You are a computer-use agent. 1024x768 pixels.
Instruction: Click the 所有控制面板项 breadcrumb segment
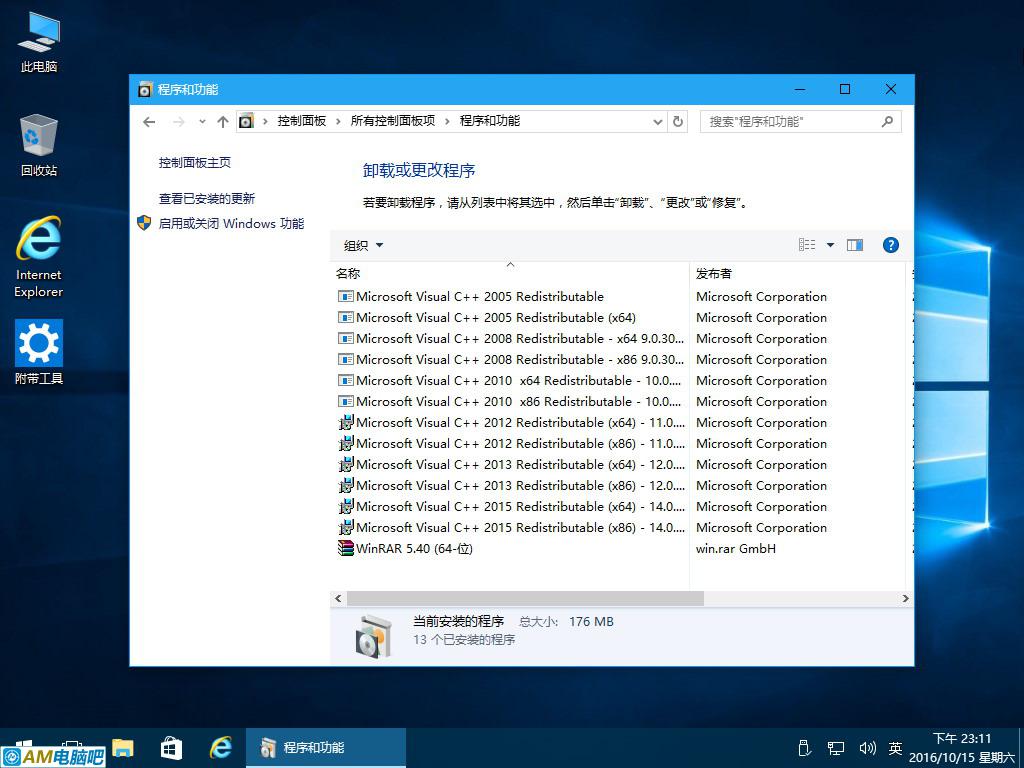pos(392,121)
